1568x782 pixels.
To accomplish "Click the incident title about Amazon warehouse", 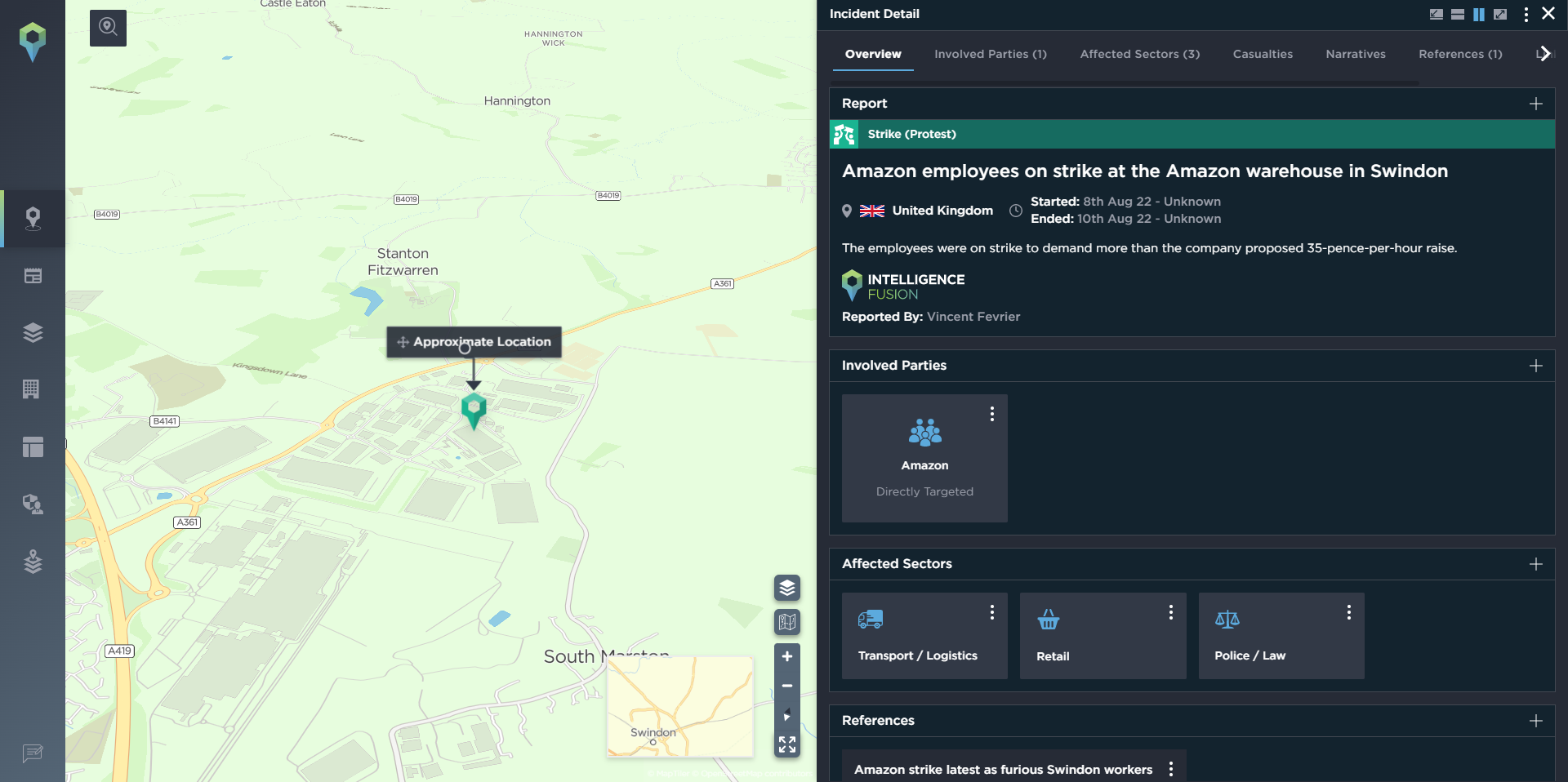I will coord(1145,171).
